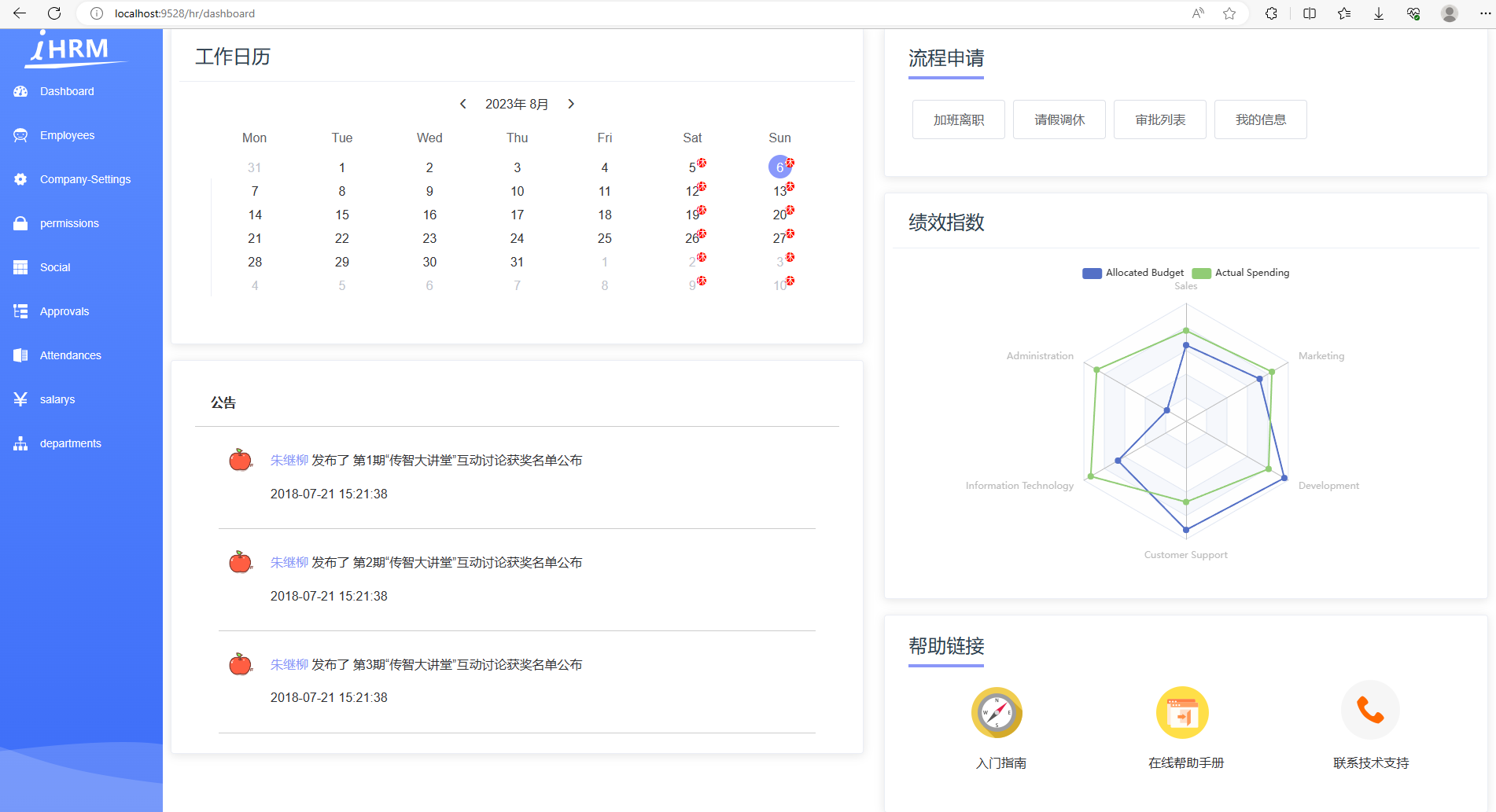1496x812 pixels.
Task: Click the 请假调休 button
Action: click(1059, 119)
